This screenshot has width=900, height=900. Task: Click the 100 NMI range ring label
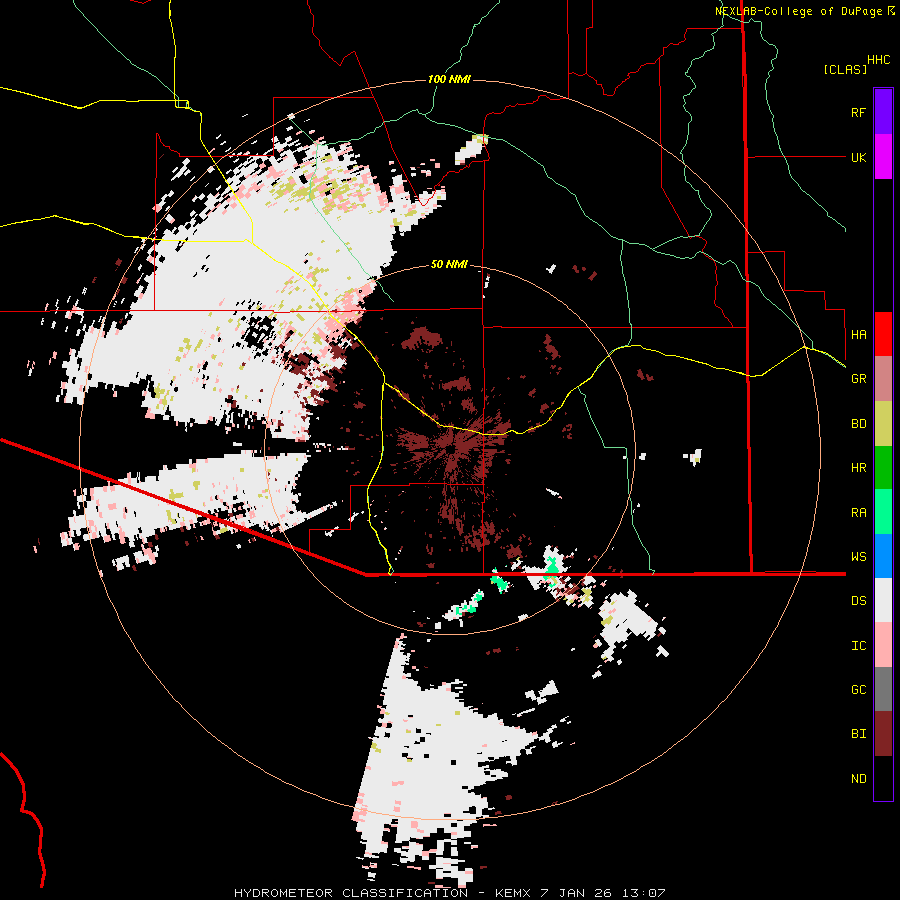click(x=449, y=79)
